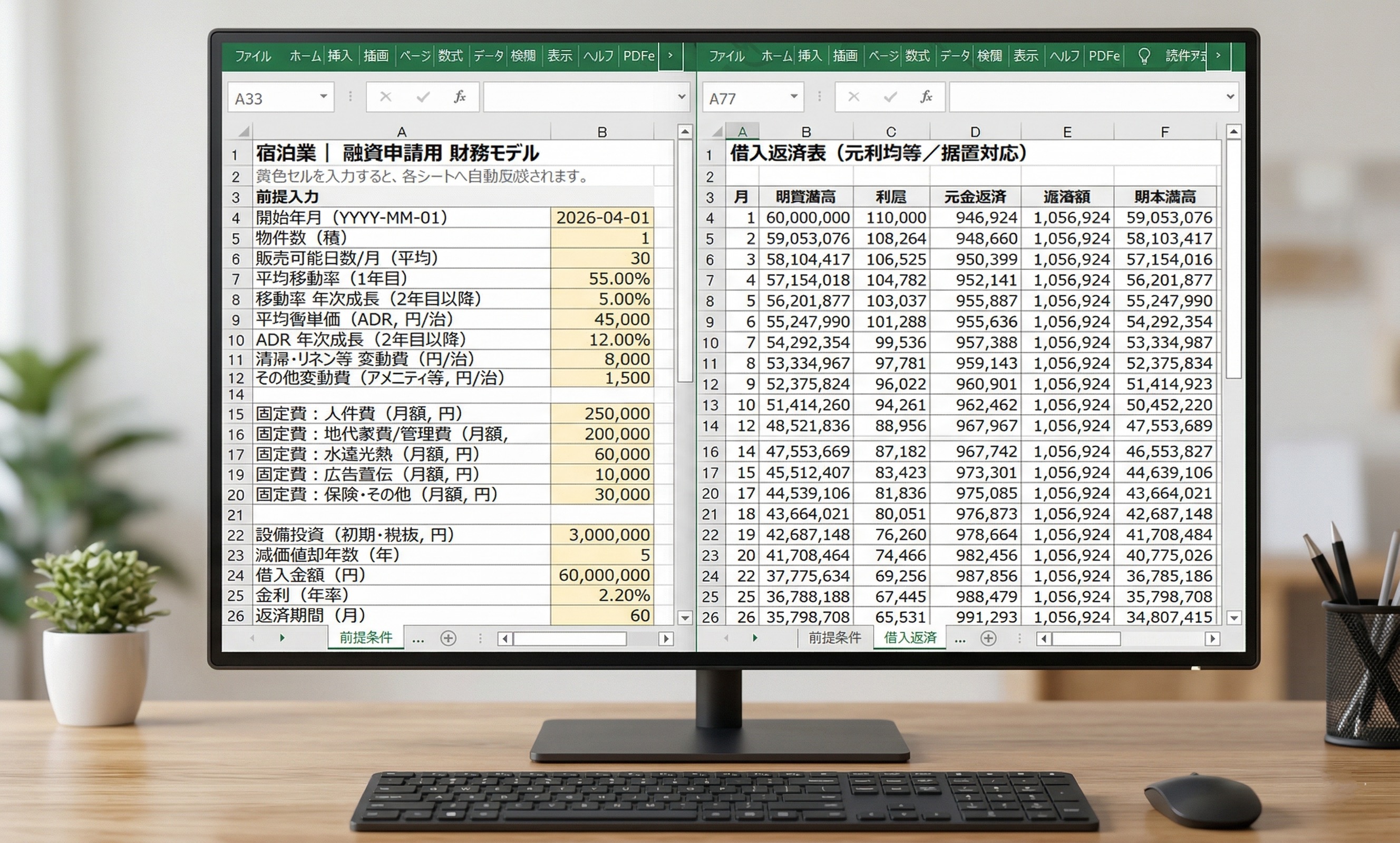Select cell B4 containing 2026-04-01
The image size is (1400, 843).
(x=602, y=217)
